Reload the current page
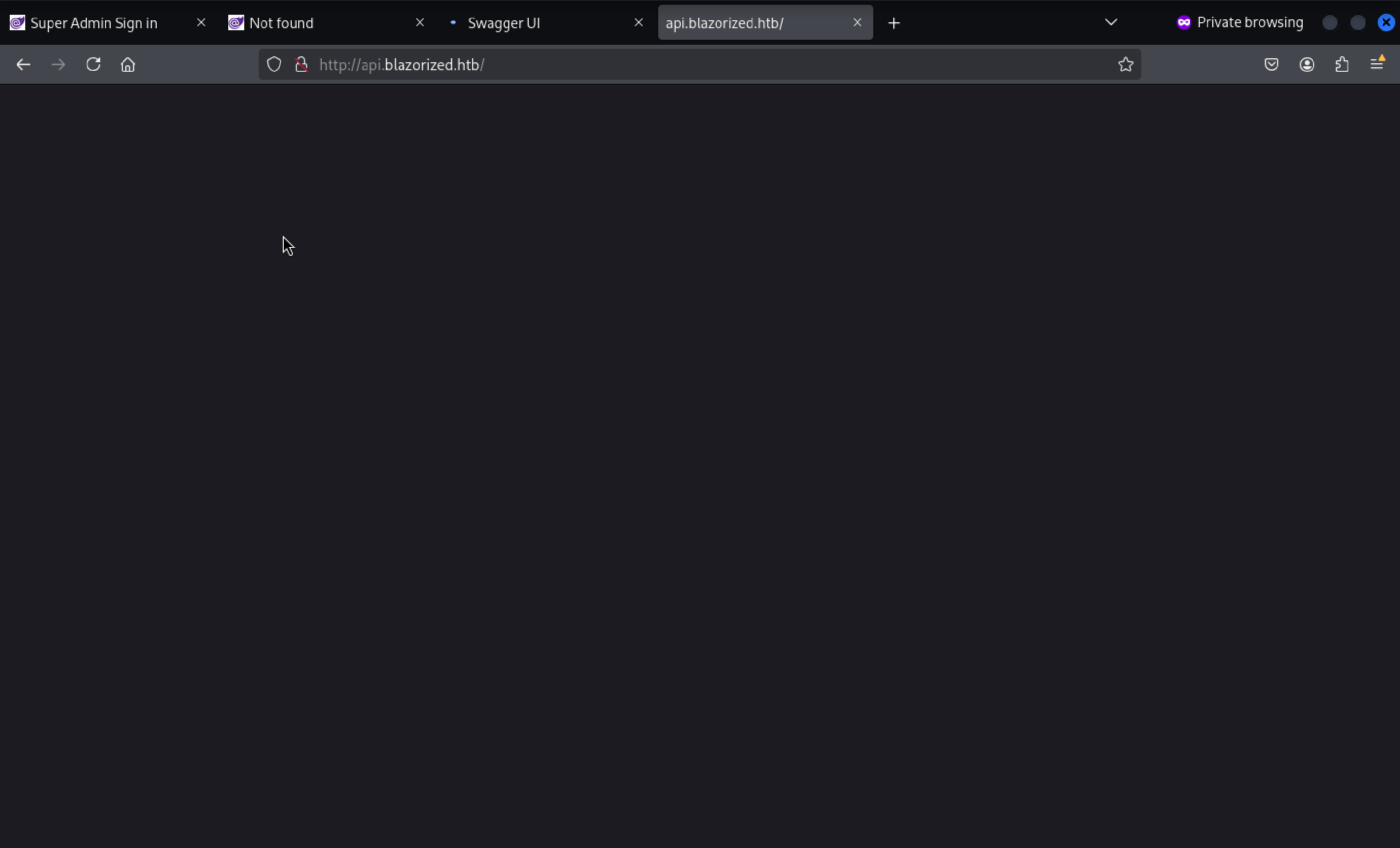 point(93,64)
